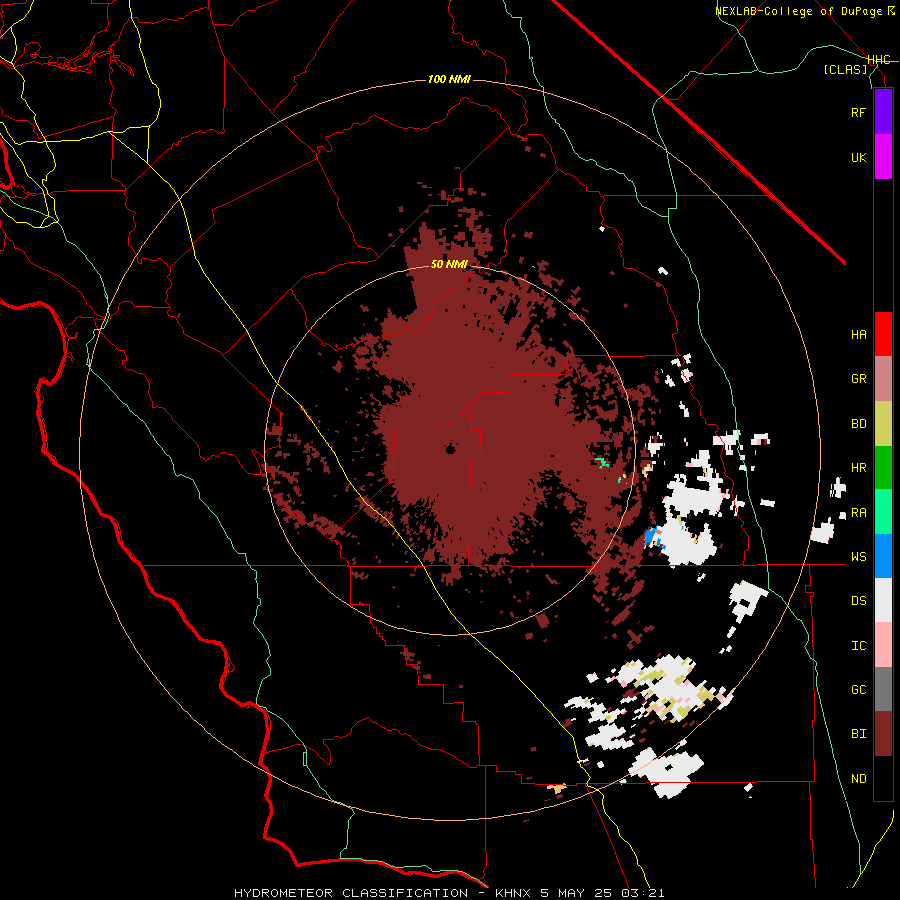Click the '[CLAS]' legend unit text
The image size is (900, 900).
(845, 69)
